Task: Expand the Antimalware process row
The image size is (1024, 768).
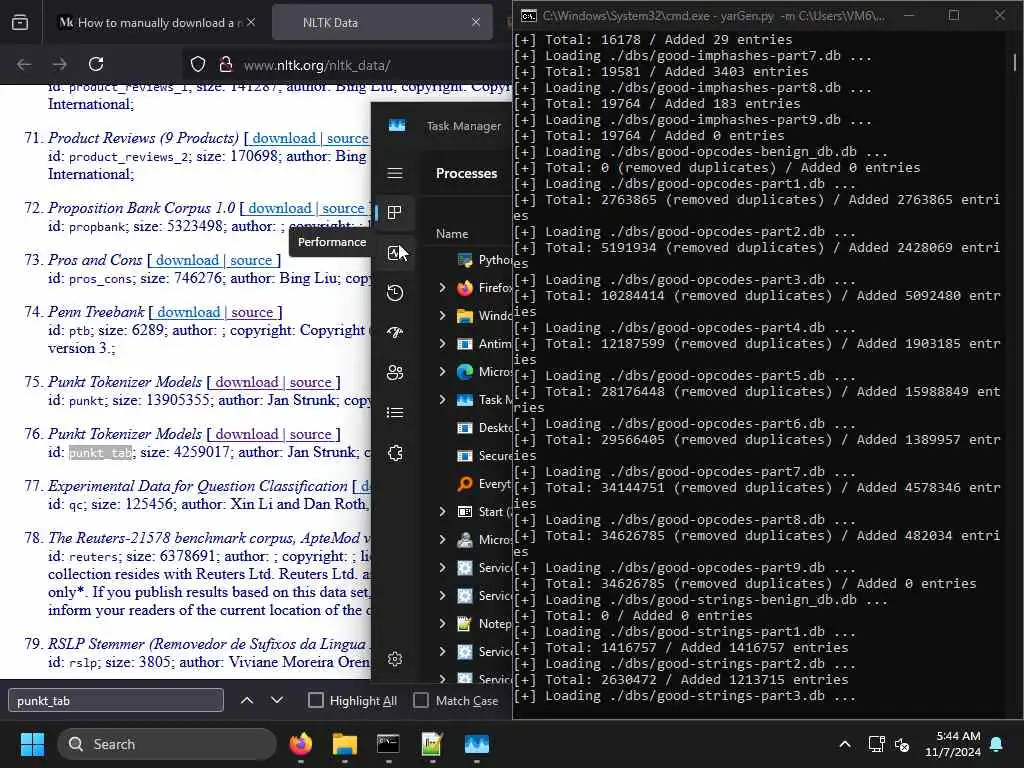Action: coord(442,344)
